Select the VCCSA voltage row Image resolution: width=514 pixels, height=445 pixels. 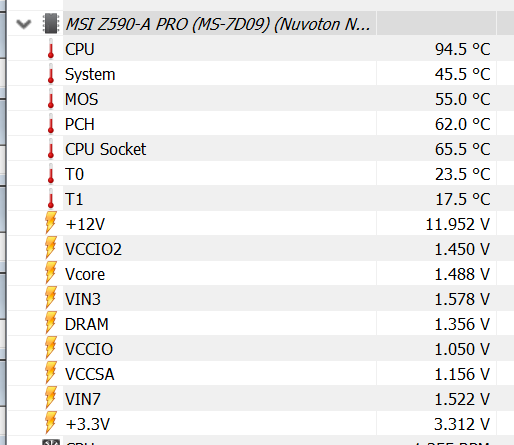pyautogui.click(x=261, y=374)
